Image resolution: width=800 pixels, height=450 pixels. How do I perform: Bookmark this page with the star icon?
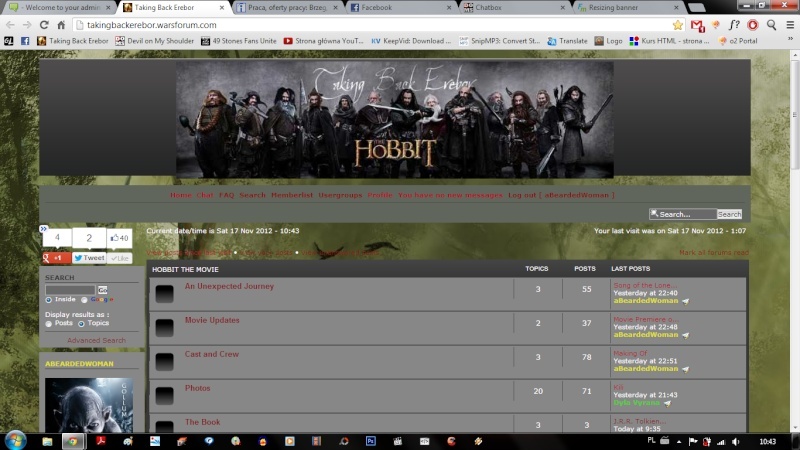click(x=678, y=25)
